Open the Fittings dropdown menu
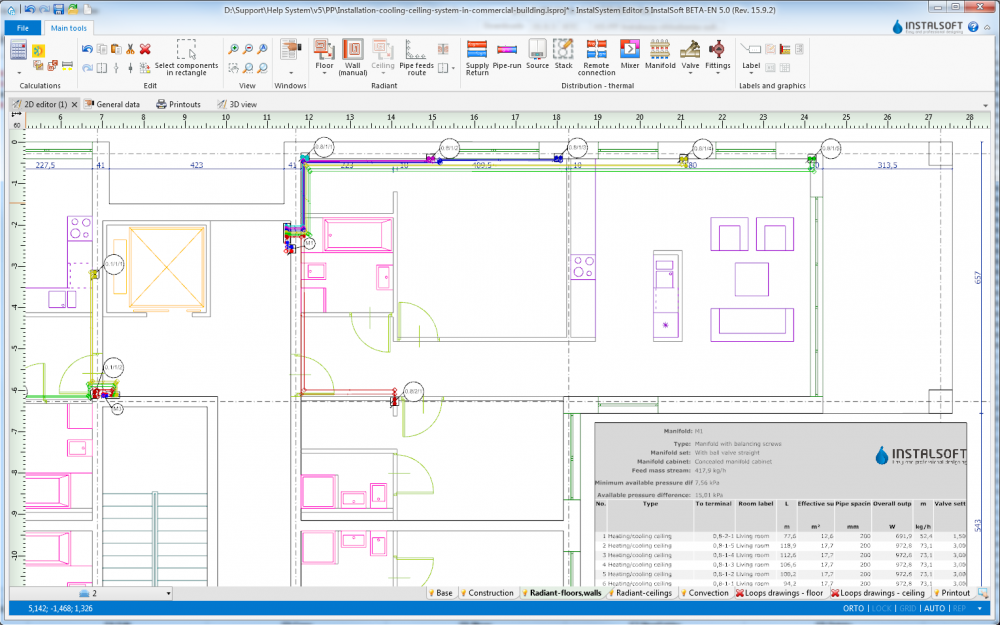The height and width of the screenshot is (625, 1000). click(717, 72)
